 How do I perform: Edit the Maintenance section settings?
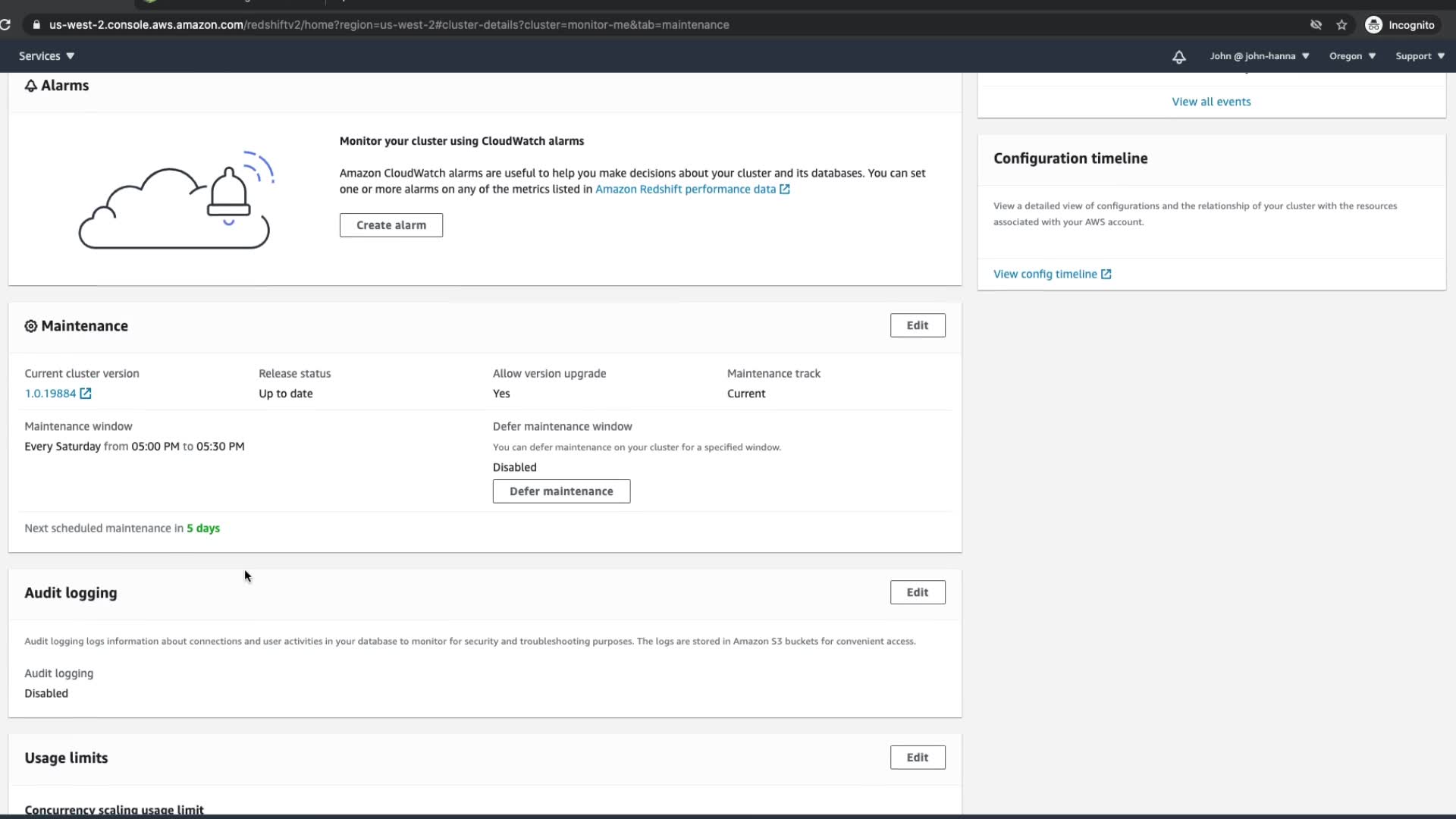[917, 325]
